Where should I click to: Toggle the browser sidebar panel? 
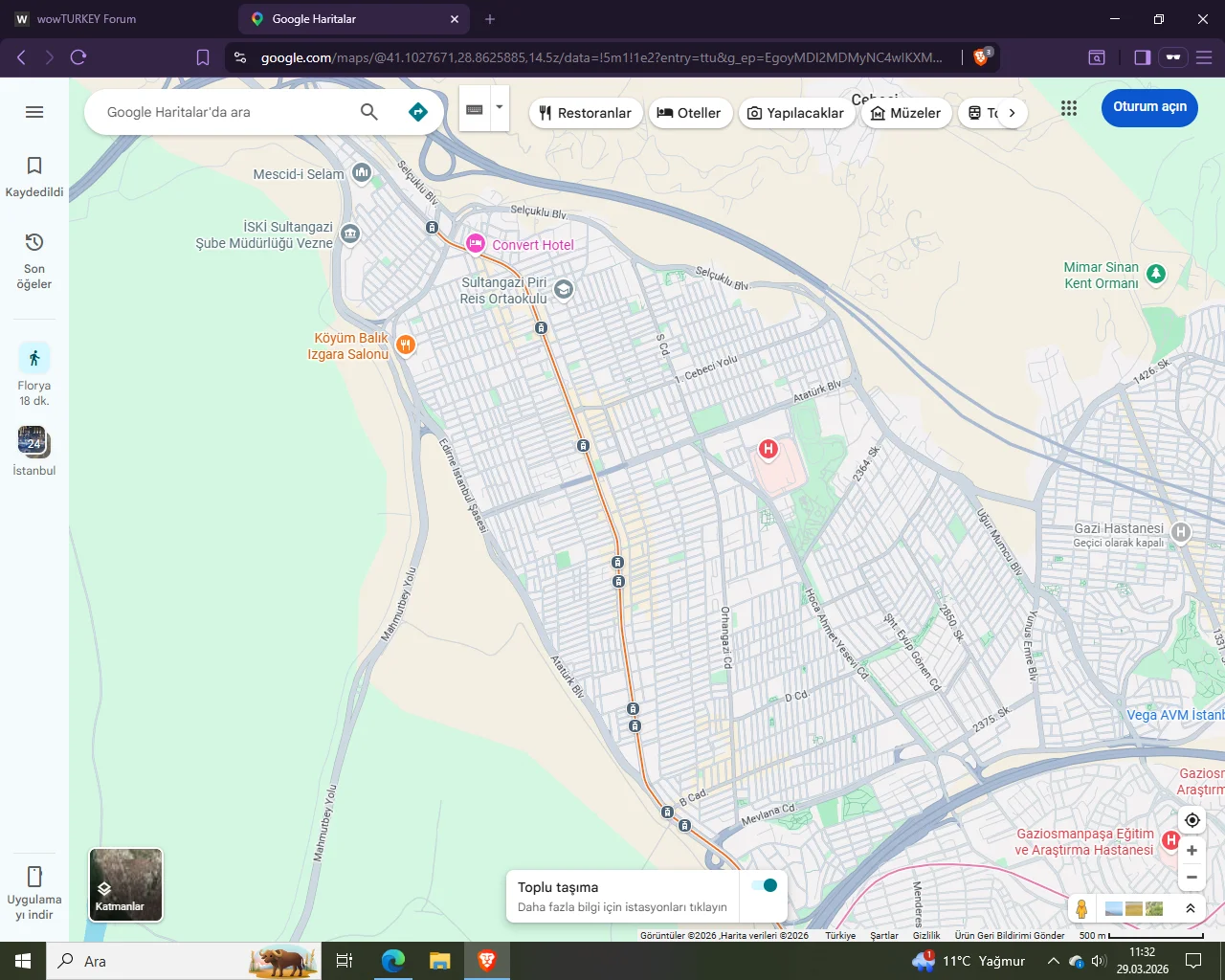[1142, 57]
